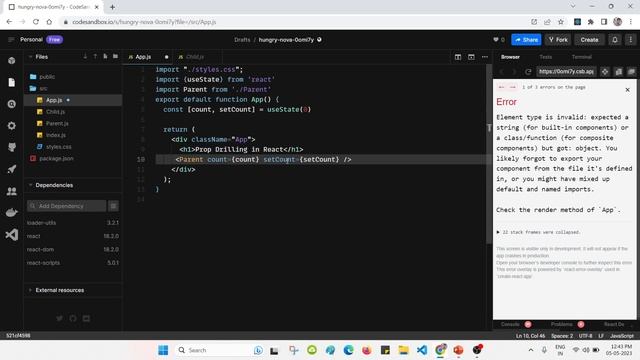Viewport: 640px width, 360px height.
Task: Open the hamburger menu beside Personal
Action: [x=11, y=40]
